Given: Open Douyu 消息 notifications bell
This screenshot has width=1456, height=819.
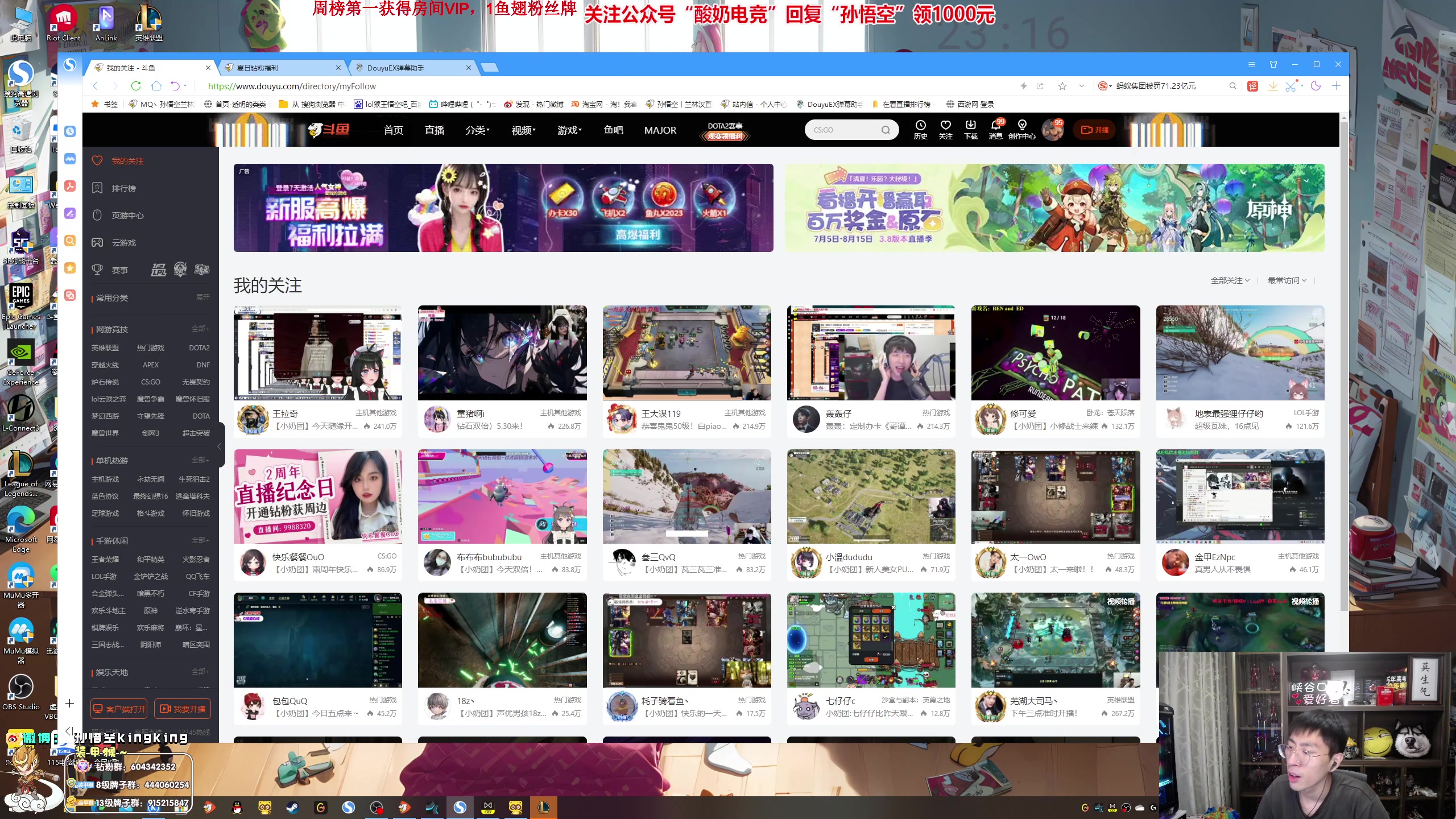Looking at the screenshot, I should click(995, 130).
